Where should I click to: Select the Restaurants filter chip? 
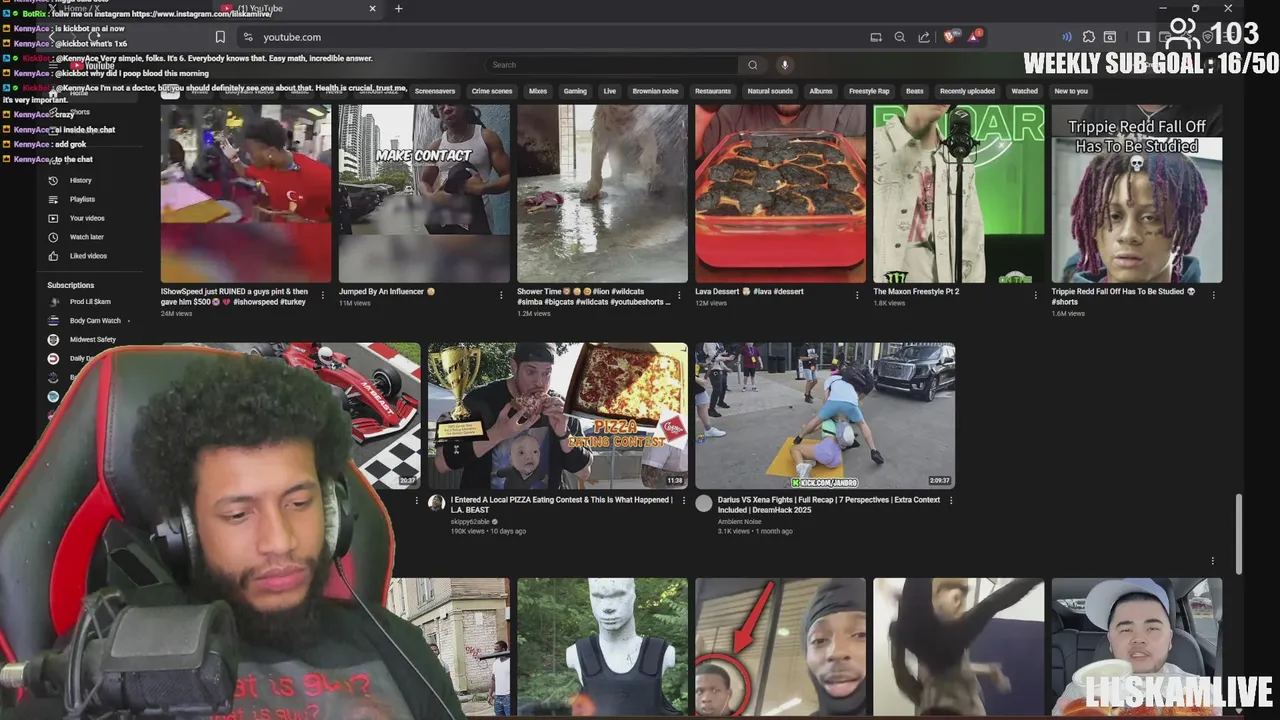(x=713, y=91)
